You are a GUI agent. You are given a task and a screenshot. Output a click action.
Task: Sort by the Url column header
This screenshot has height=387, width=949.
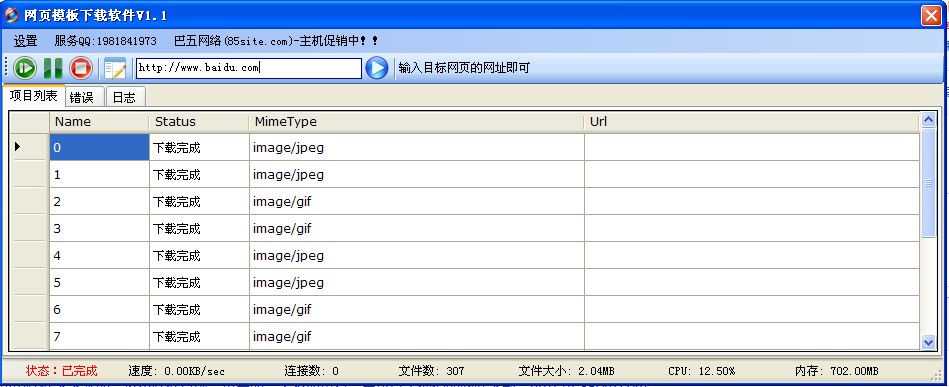752,122
